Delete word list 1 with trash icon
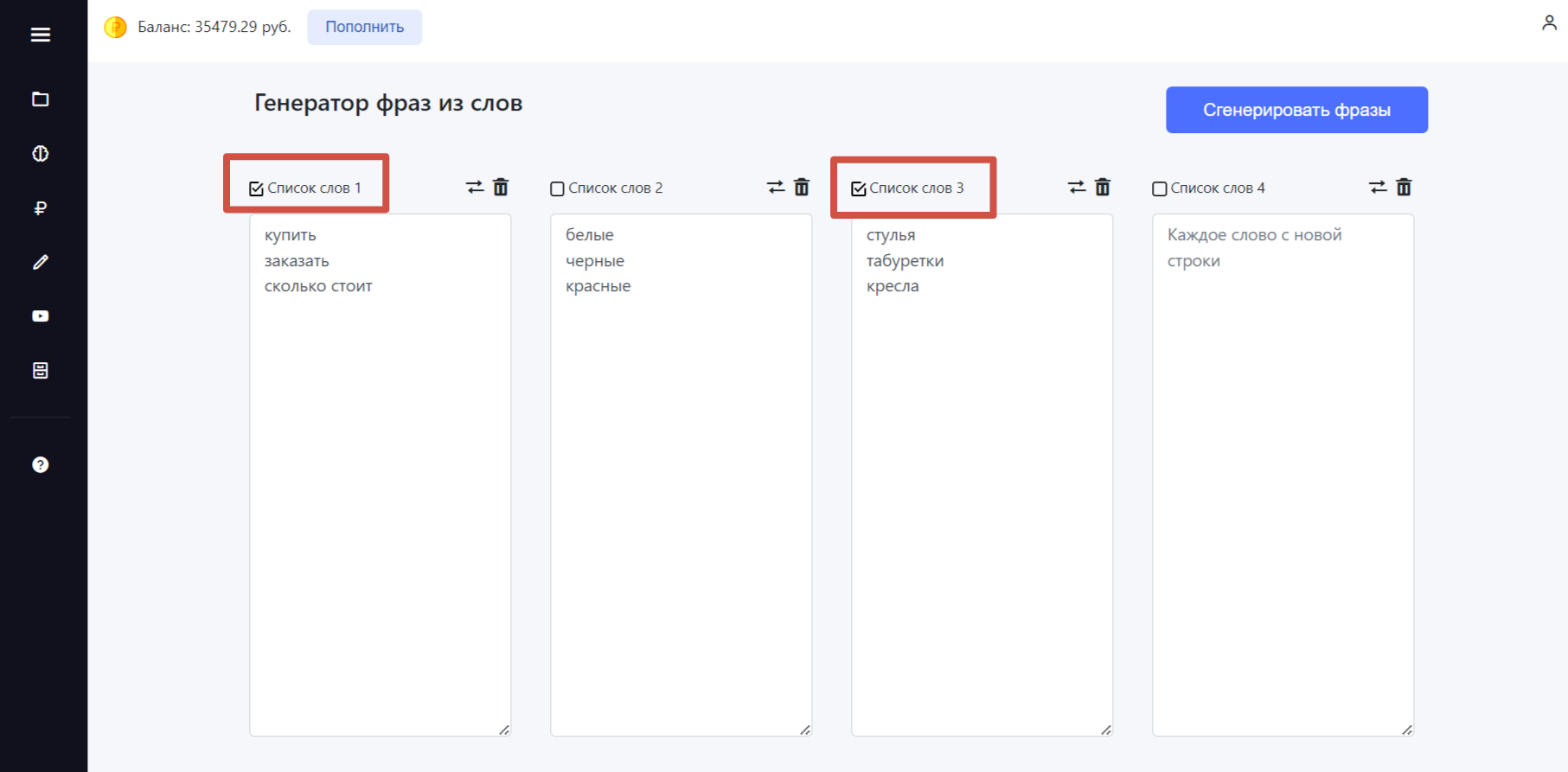The height and width of the screenshot is (772, 1568). coord(501,187)
